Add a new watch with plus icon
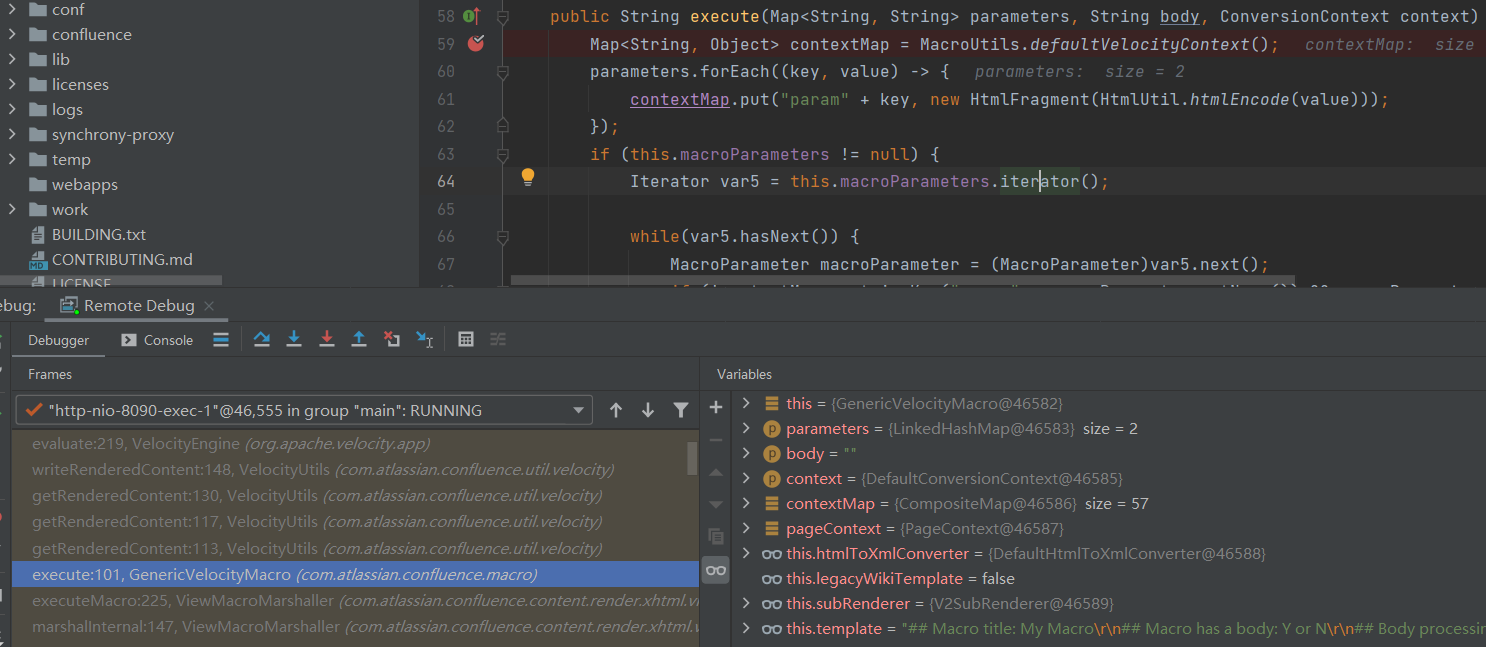Image resolution: width=1486 pixels, height=647 pixels. tap(716, 407)
